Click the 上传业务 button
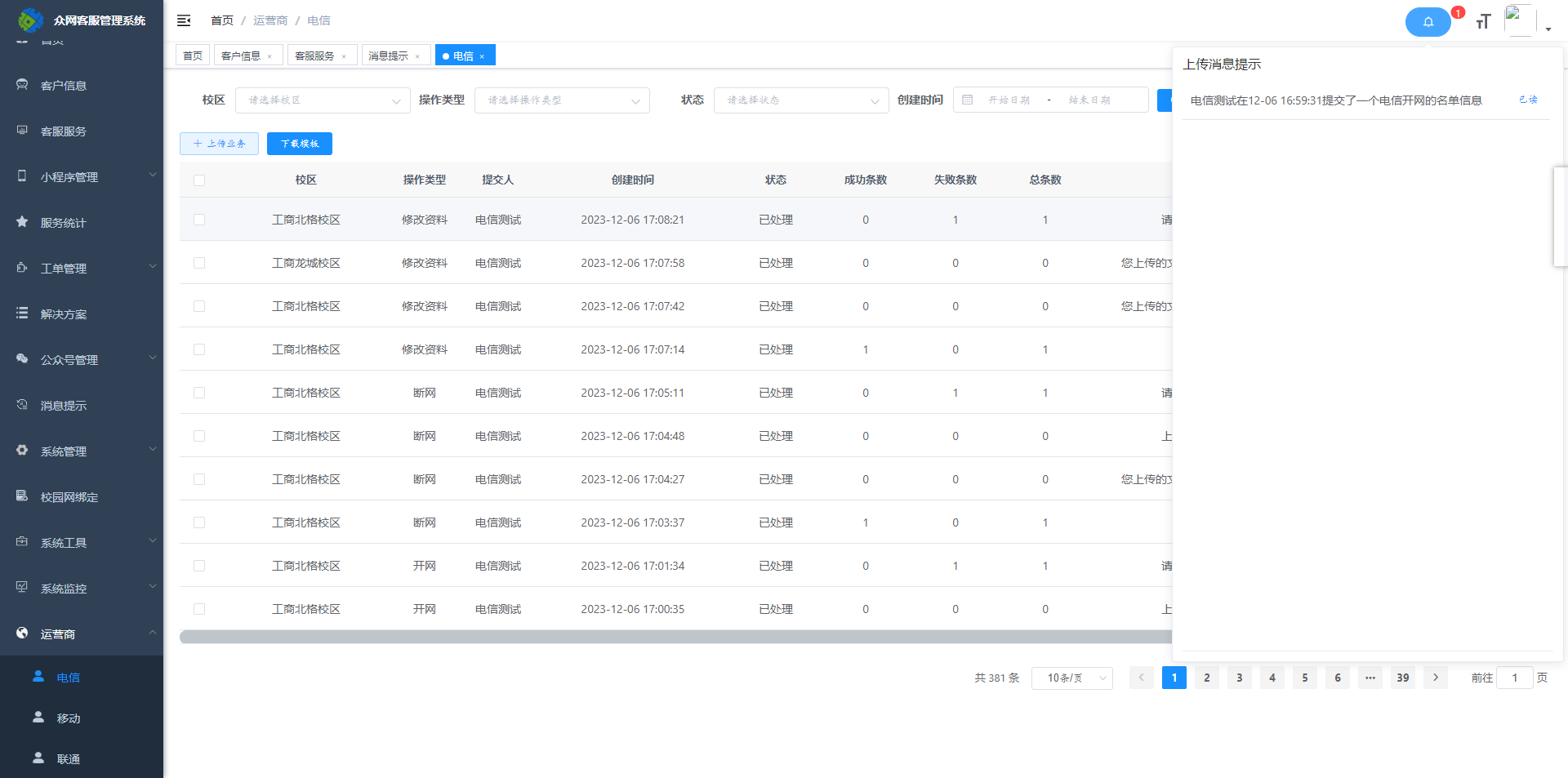1568x778 pixels. coord(219,144)
